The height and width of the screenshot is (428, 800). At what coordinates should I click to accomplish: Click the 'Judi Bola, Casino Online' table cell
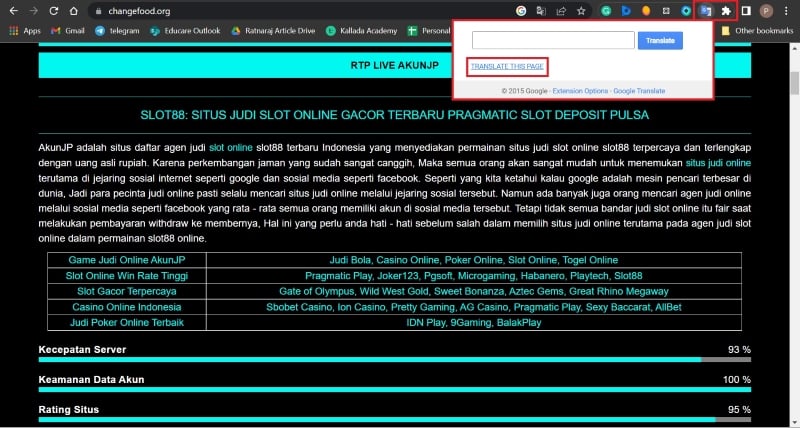[473, 260]
